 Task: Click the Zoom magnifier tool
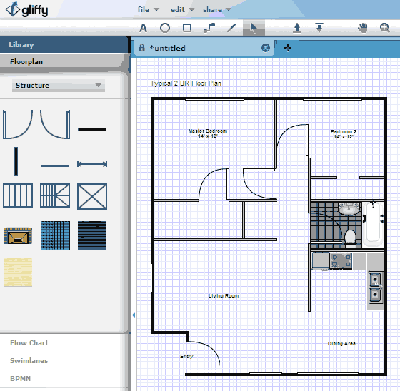(385, 28)
